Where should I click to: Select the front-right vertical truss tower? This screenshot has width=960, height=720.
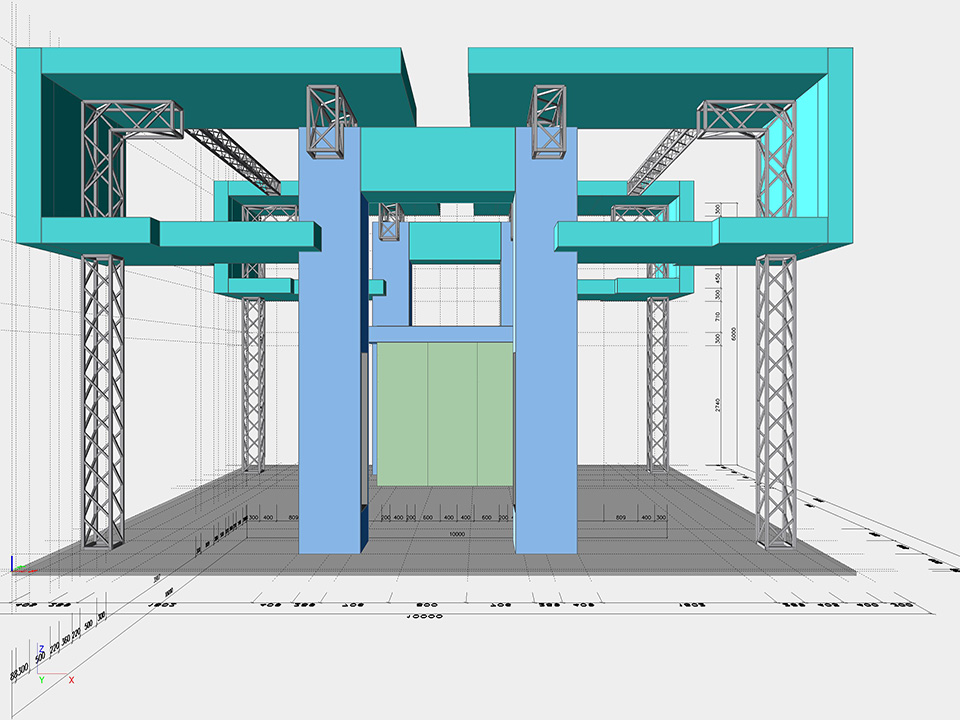(776, 400)
